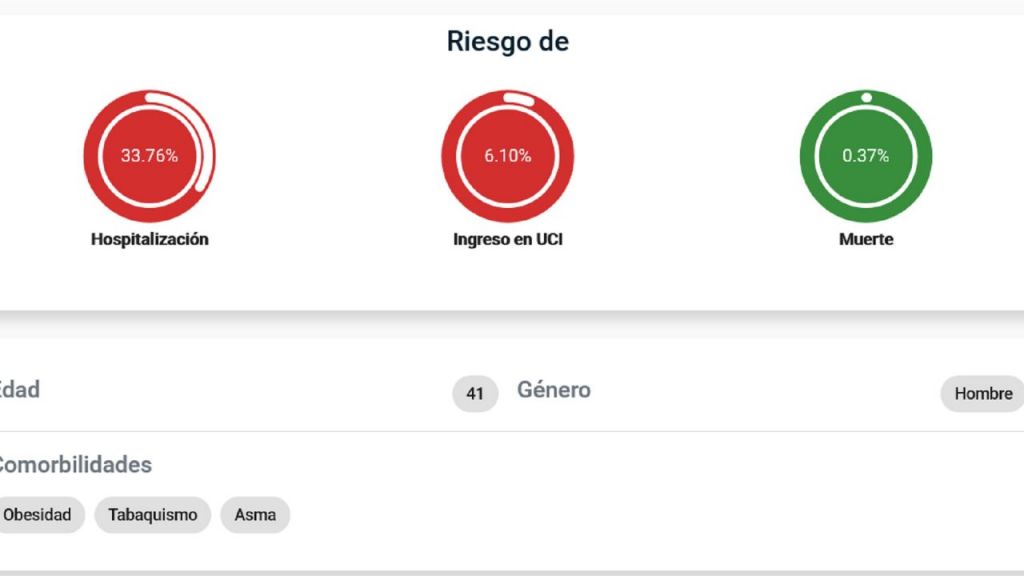This screenshot has width=1024, height=576.
Task: Click the 6.10% UCI risk value
Action: click(x=508, y=156)
